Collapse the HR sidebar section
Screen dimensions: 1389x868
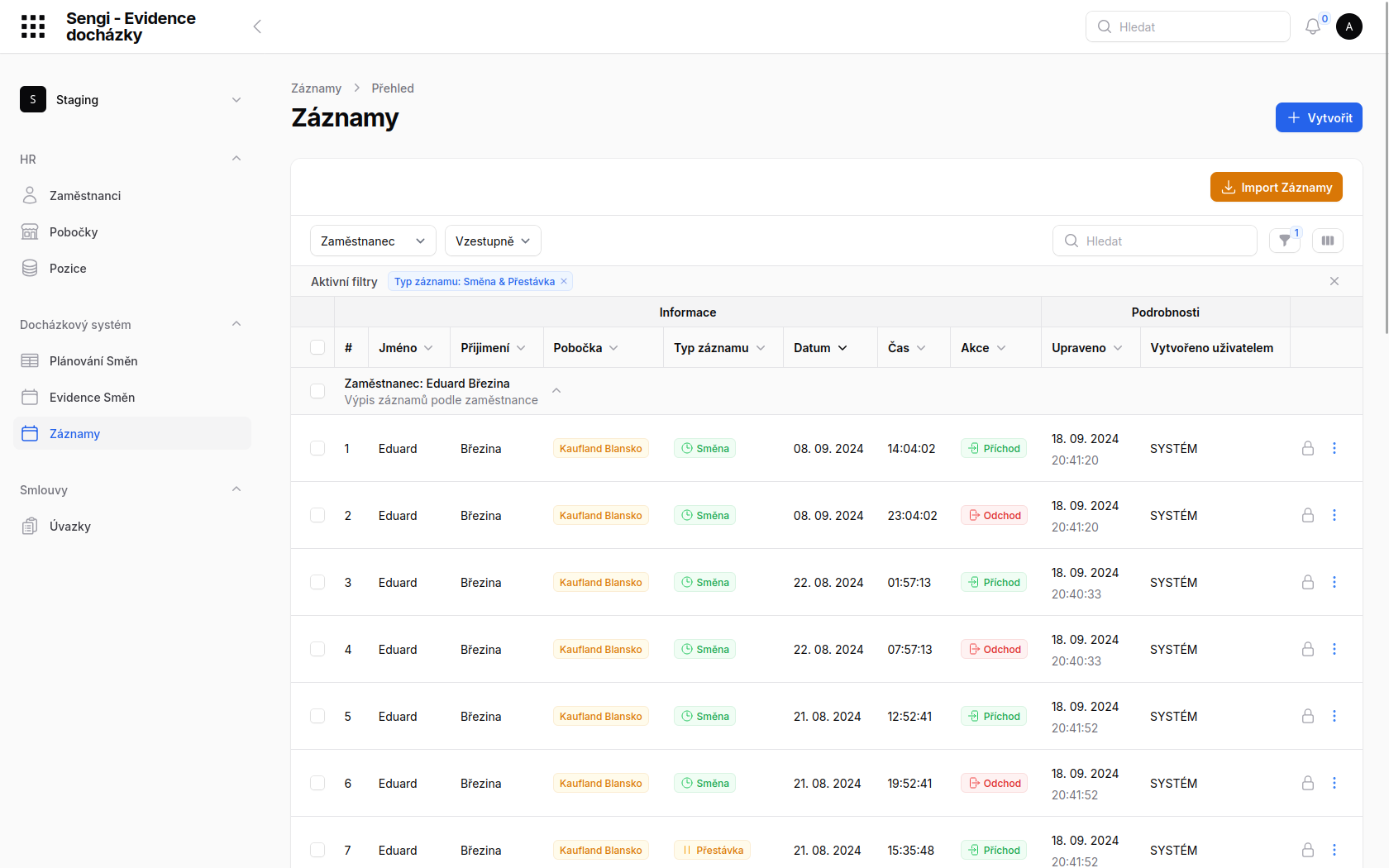coord(236,159)
